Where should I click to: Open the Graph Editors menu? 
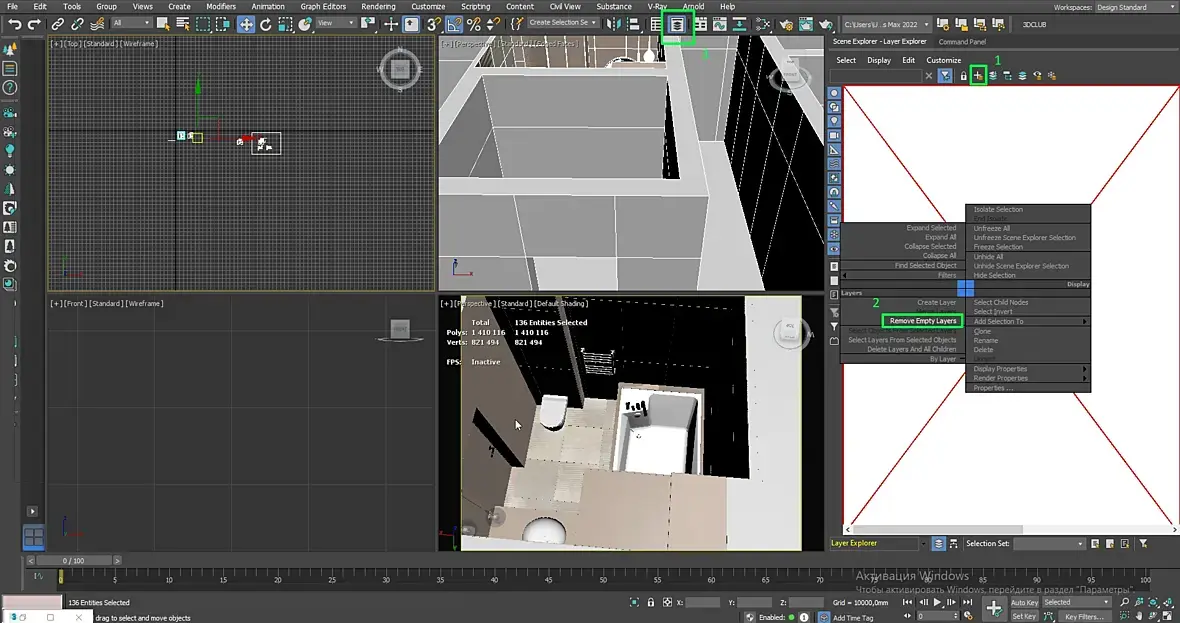click(x=323, y=7)
